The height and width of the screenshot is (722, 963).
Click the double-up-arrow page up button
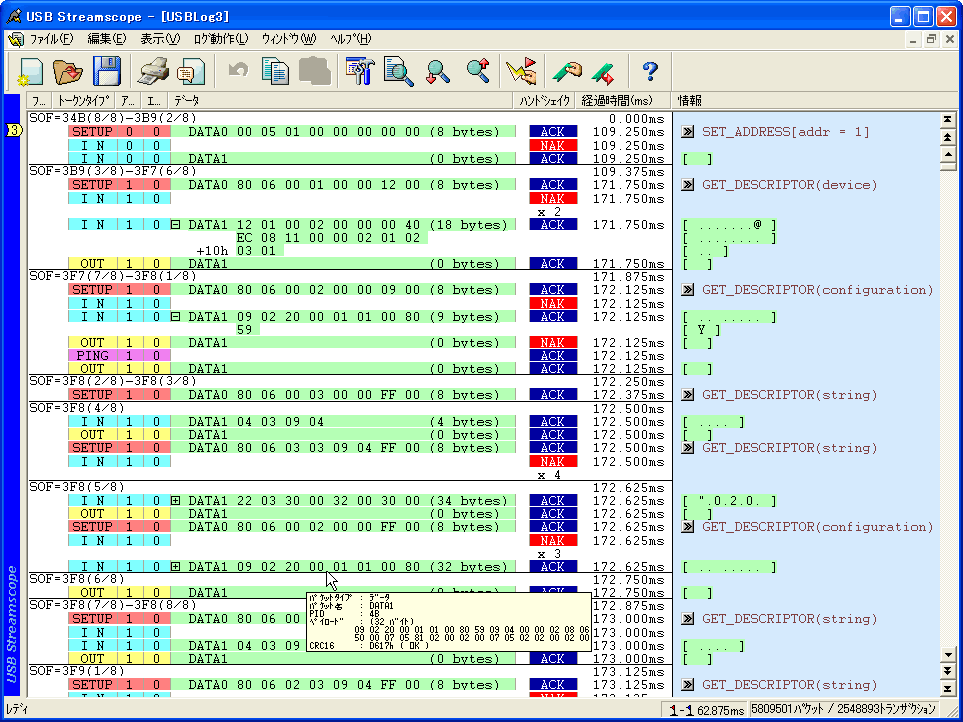[948, 138]
